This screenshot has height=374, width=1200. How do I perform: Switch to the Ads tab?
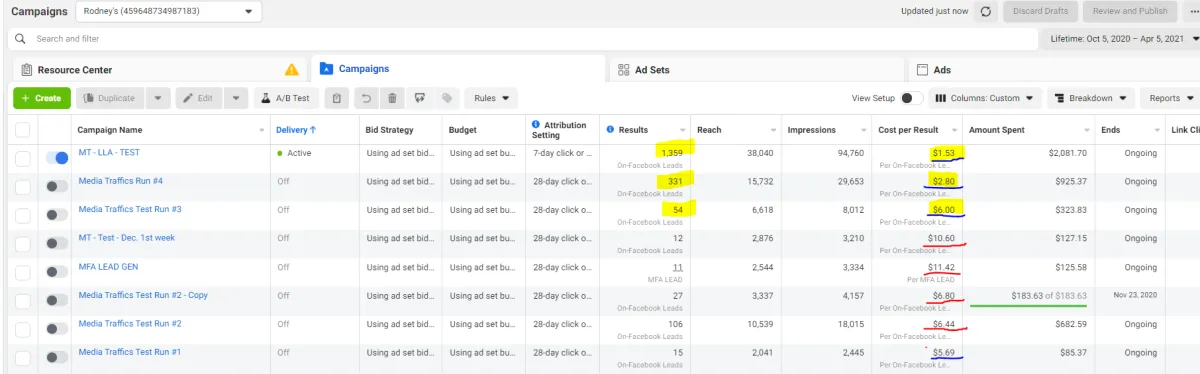(1054, 70)
